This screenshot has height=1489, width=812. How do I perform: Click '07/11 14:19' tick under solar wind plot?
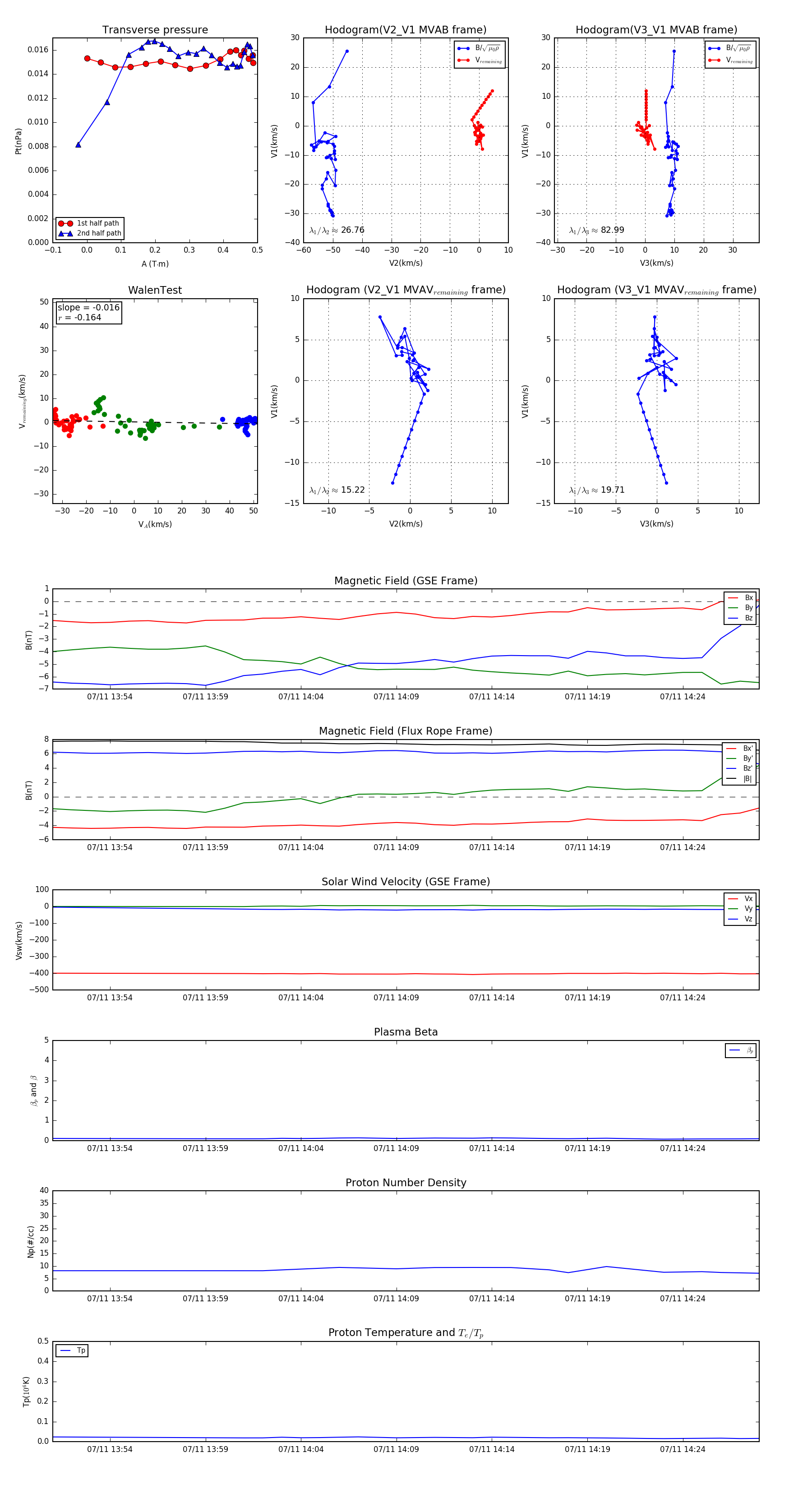coord(587,998)
